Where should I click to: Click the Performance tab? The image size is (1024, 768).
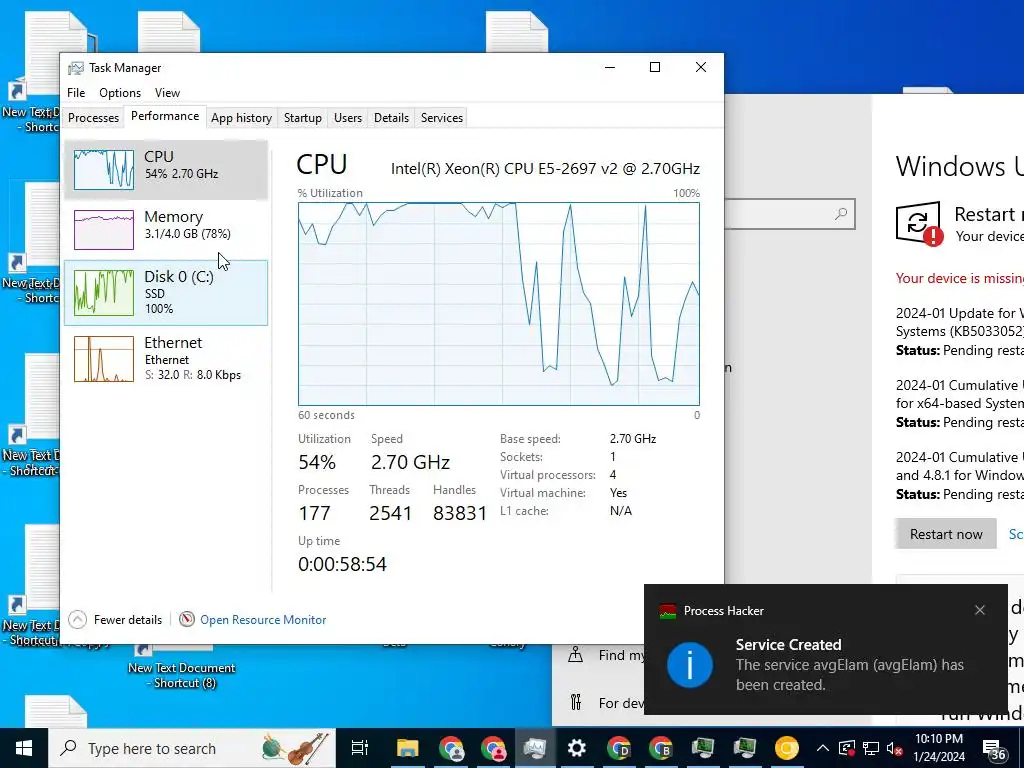coord(165,116)
